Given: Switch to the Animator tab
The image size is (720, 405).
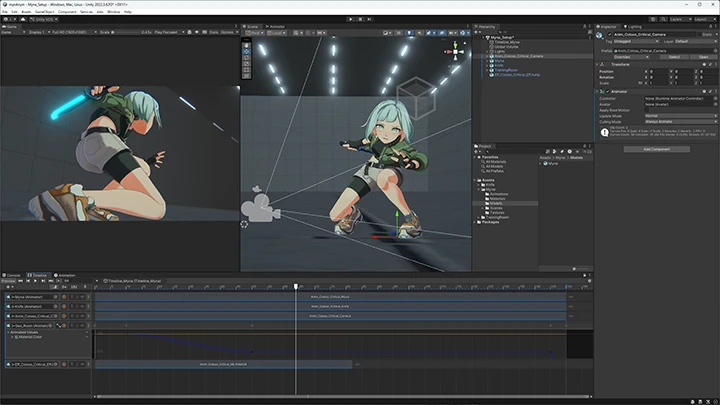Looking at the screenshot, I should (275, 26).
